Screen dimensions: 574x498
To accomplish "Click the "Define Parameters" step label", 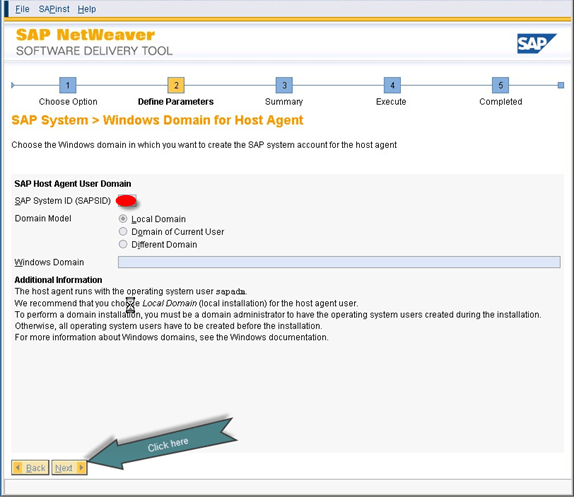I will pos(176,102).
